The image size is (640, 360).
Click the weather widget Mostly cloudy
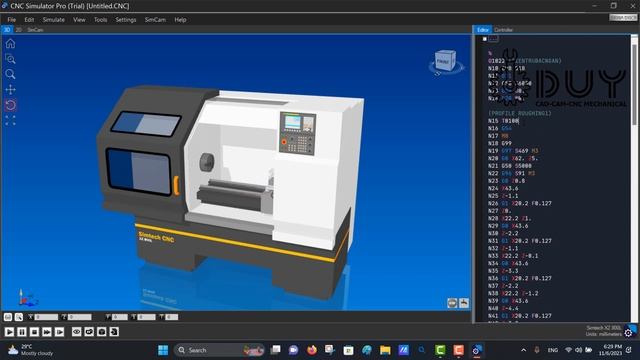click(31, 350)
